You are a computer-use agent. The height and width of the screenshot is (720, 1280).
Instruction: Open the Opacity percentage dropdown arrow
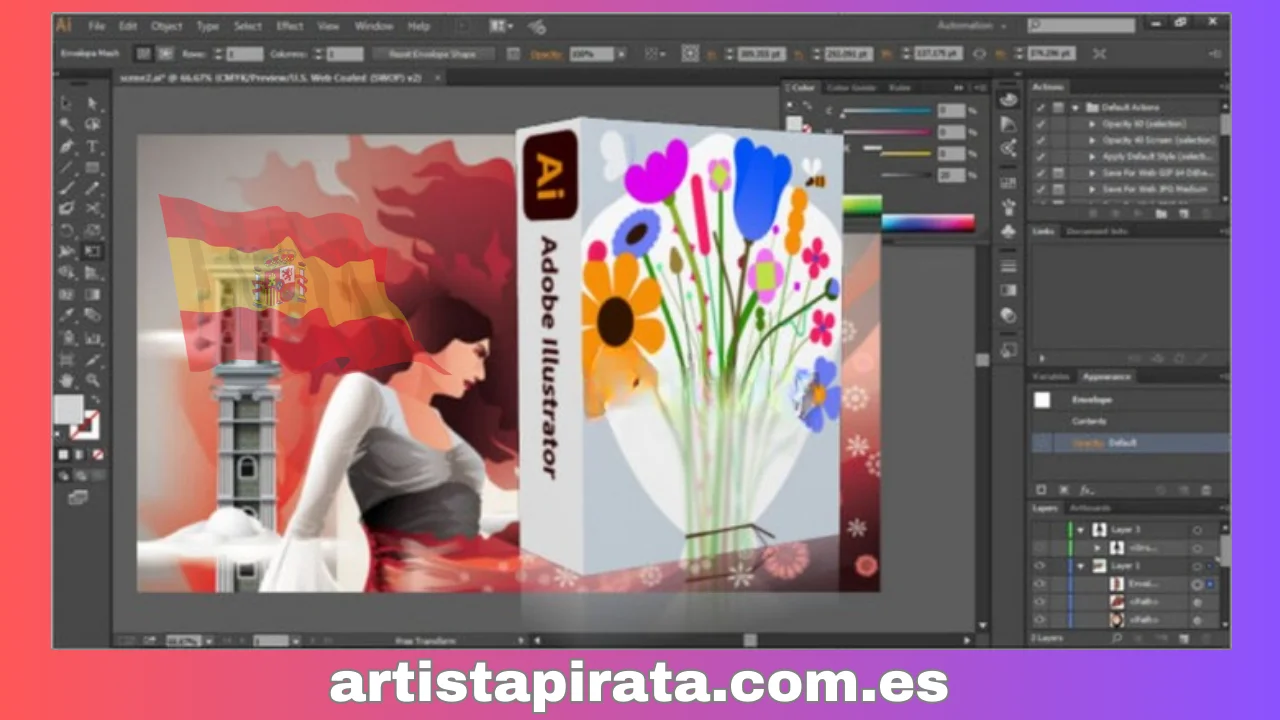coord(623,54)
